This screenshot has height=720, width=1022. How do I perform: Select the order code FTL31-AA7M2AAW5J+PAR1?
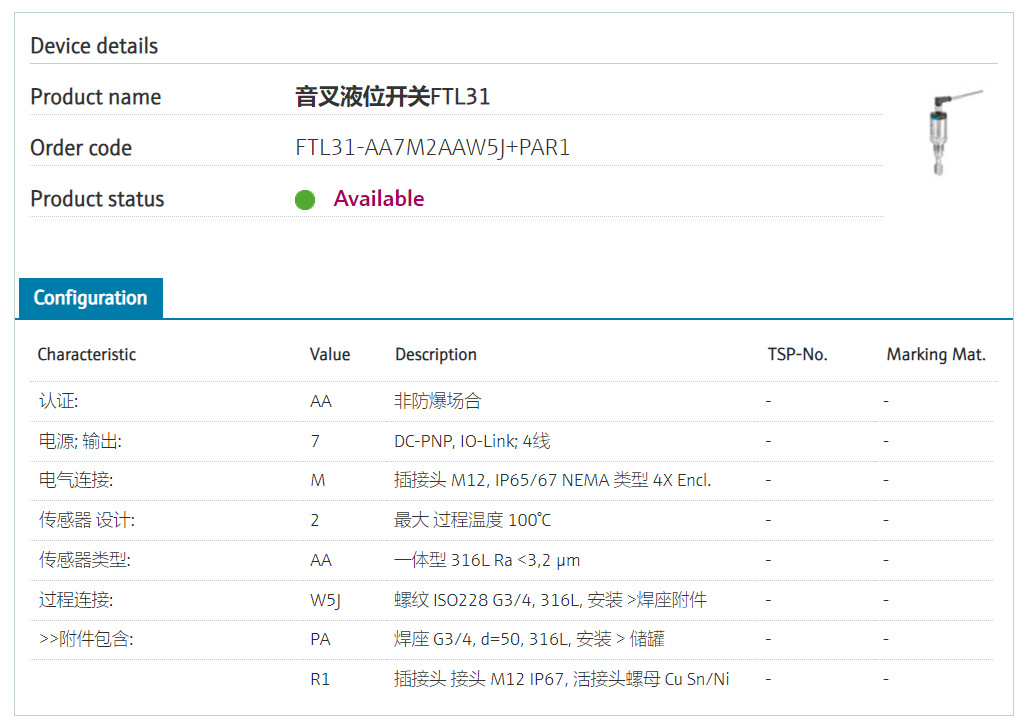(x=432, y=148)
